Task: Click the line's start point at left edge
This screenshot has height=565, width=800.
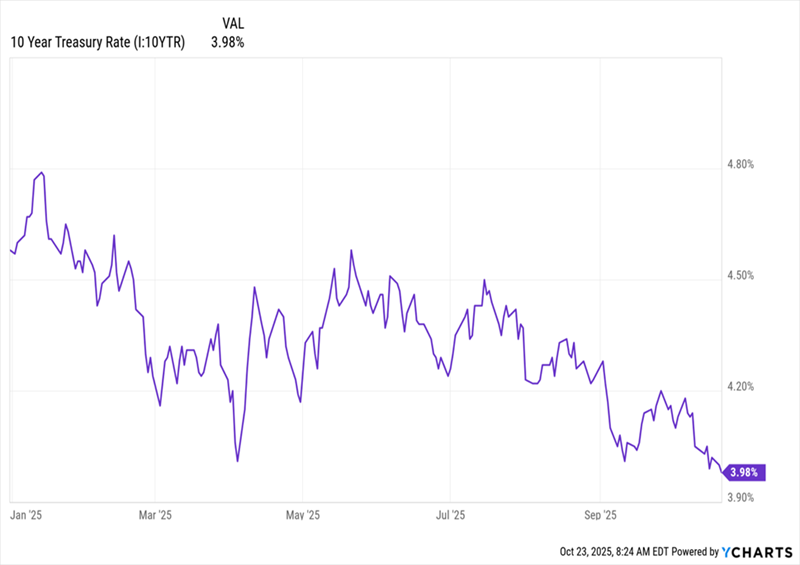Action: 10,249
